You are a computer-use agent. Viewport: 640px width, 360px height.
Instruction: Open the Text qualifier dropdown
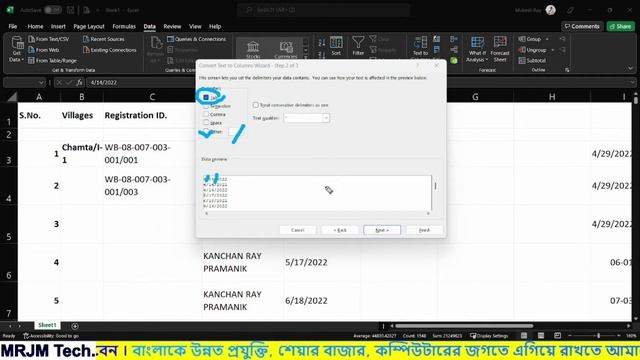[326, 118]
